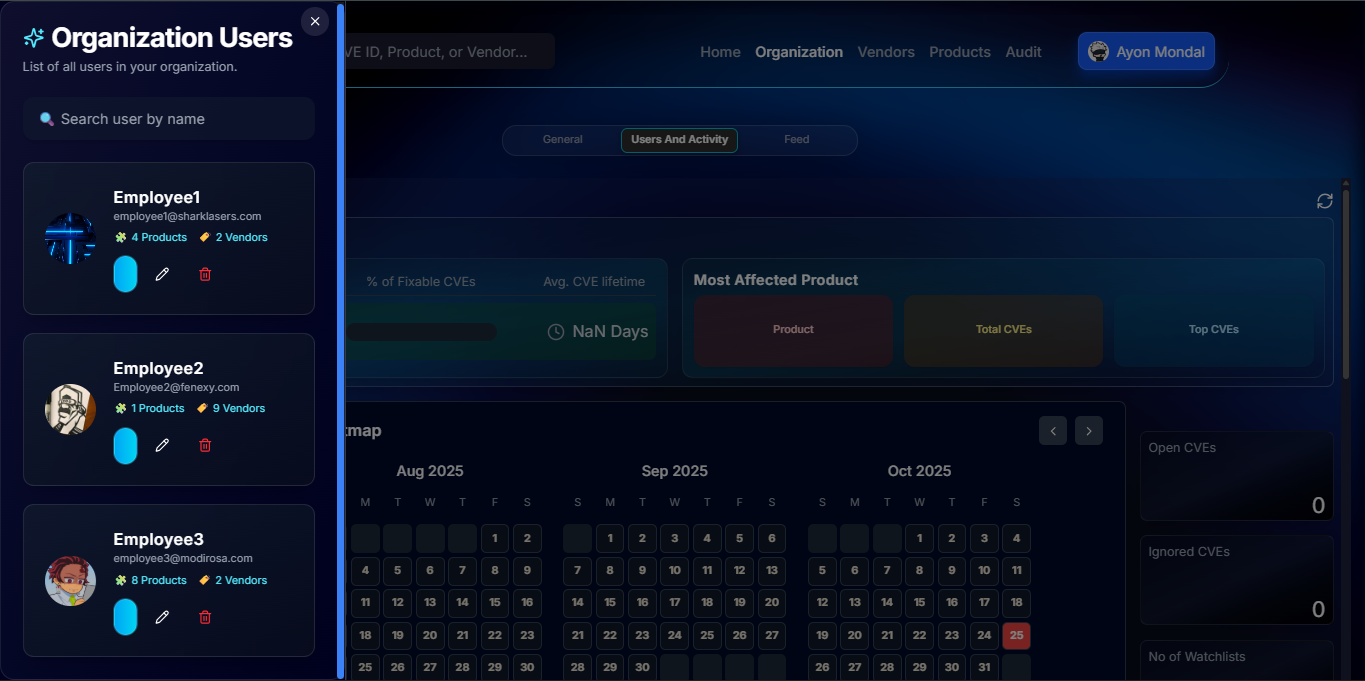
Task: Close the Organization Users panel
Action: tap(315, 22)
